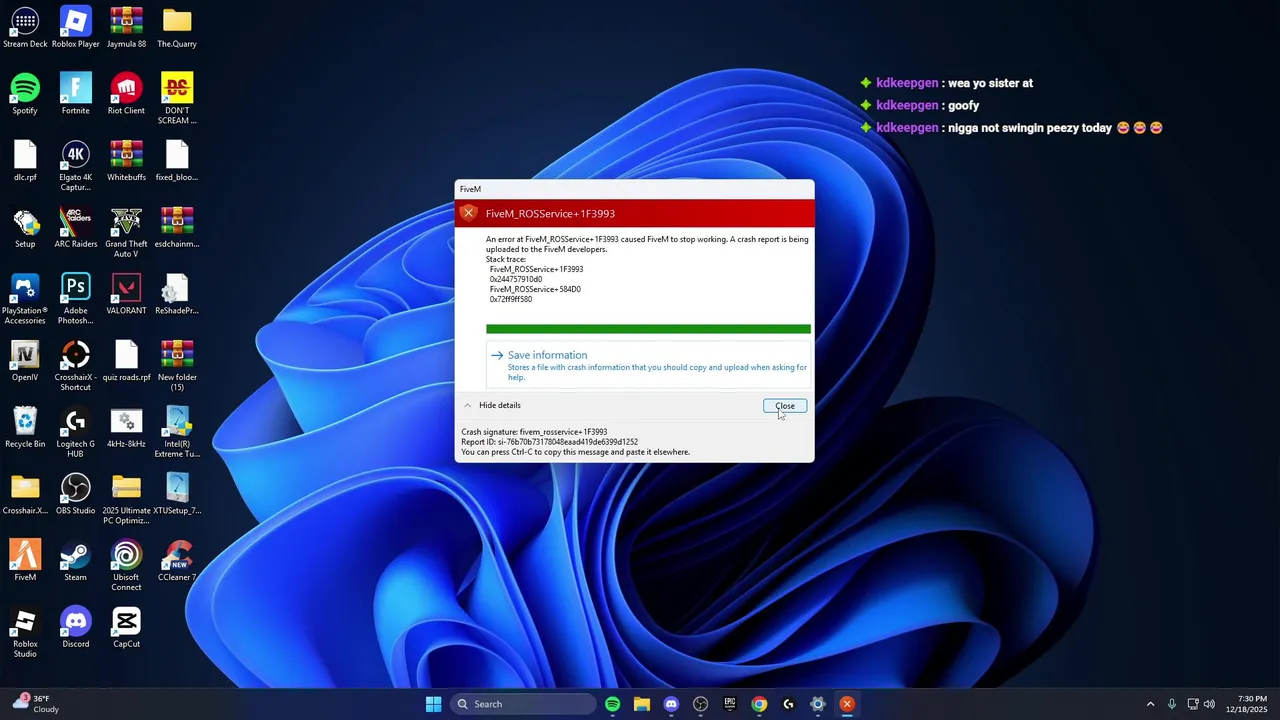The image size is (1280, 720).
Task: Select the Ubisoft Connect desktop icon
Action: pos(126,566)
